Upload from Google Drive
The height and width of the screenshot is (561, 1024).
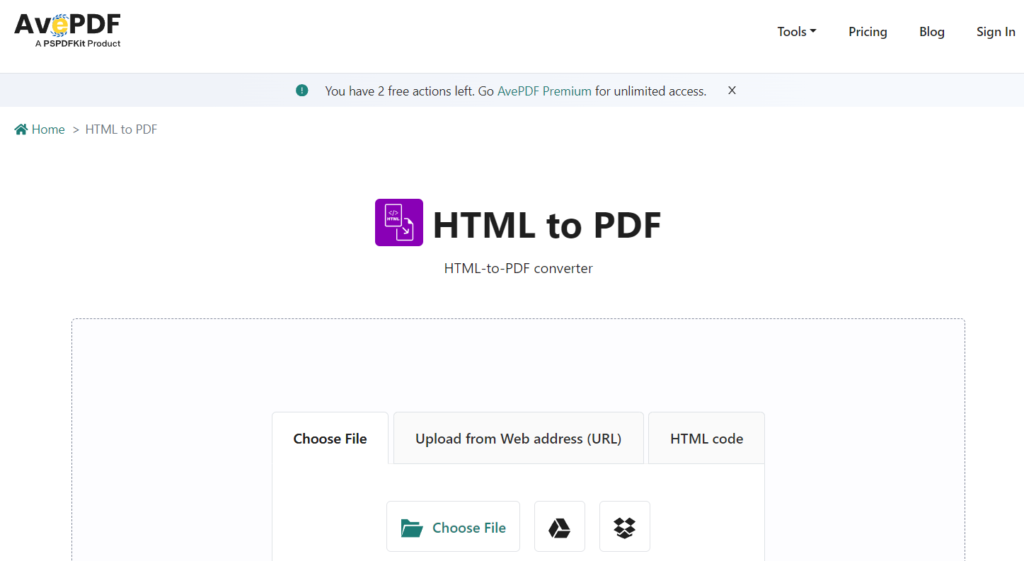click(560, 527)
